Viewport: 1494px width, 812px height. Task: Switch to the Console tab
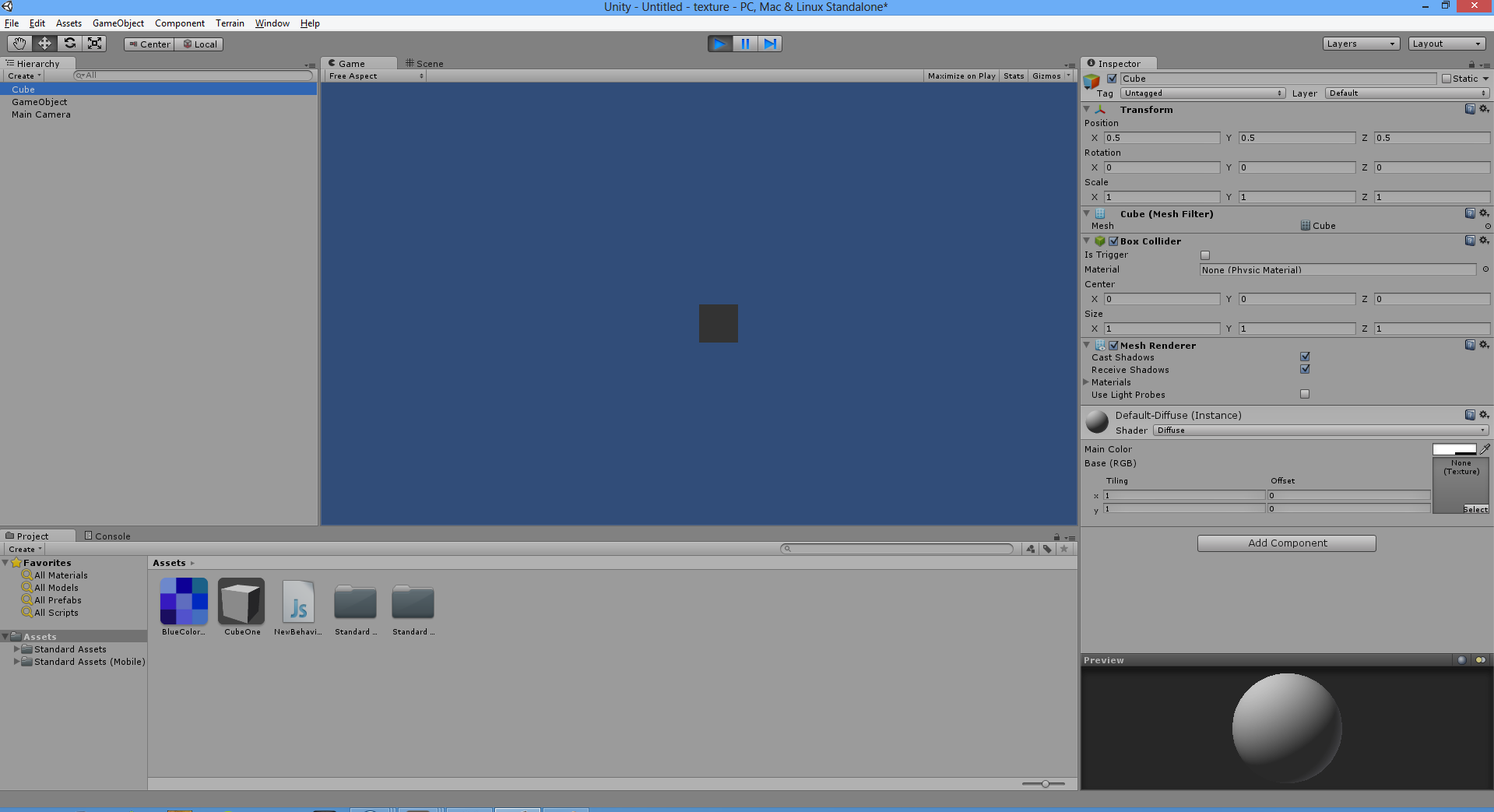click(x=107, y=536)
